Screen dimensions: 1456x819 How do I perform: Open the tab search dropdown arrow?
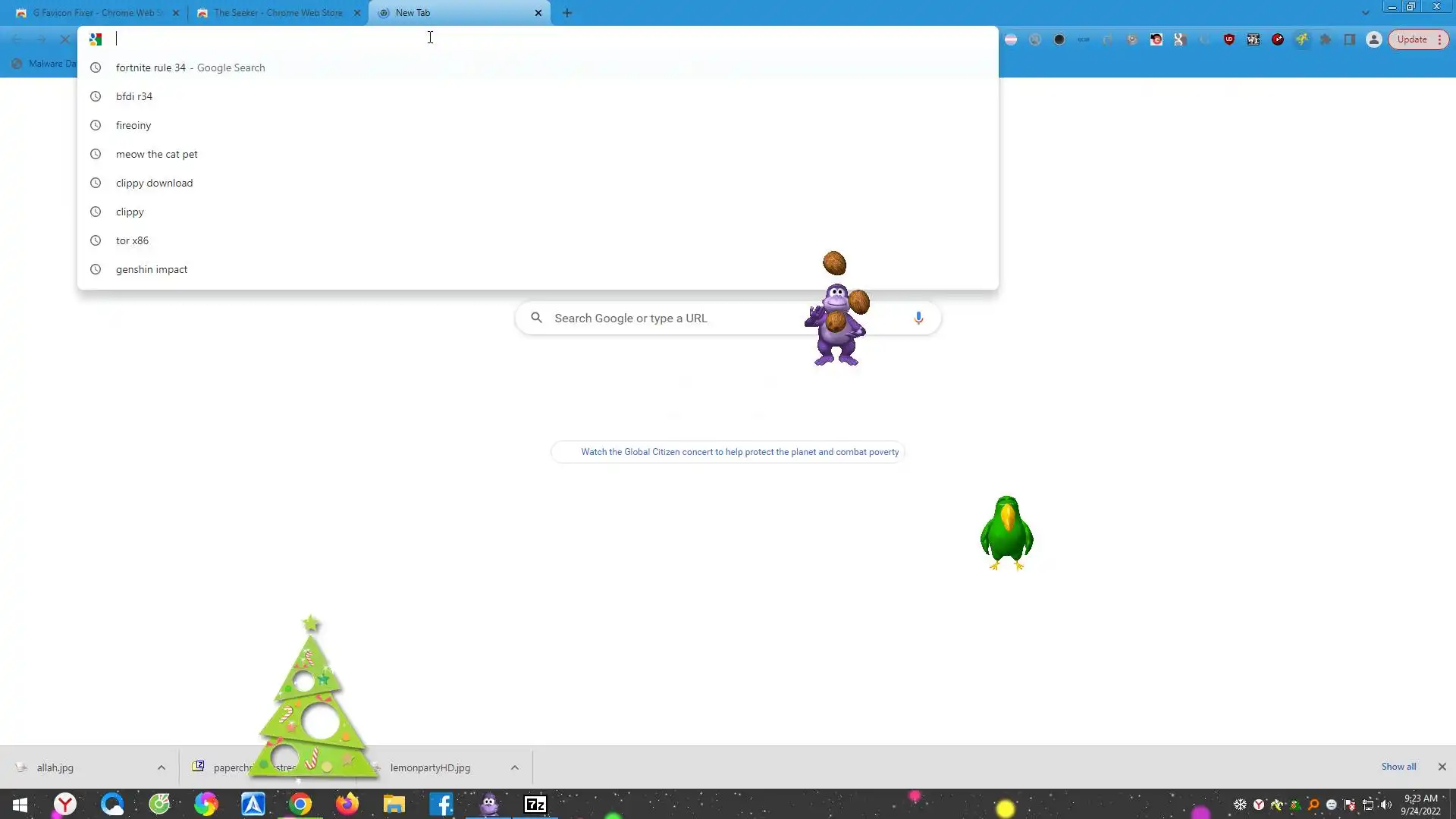1365,13
